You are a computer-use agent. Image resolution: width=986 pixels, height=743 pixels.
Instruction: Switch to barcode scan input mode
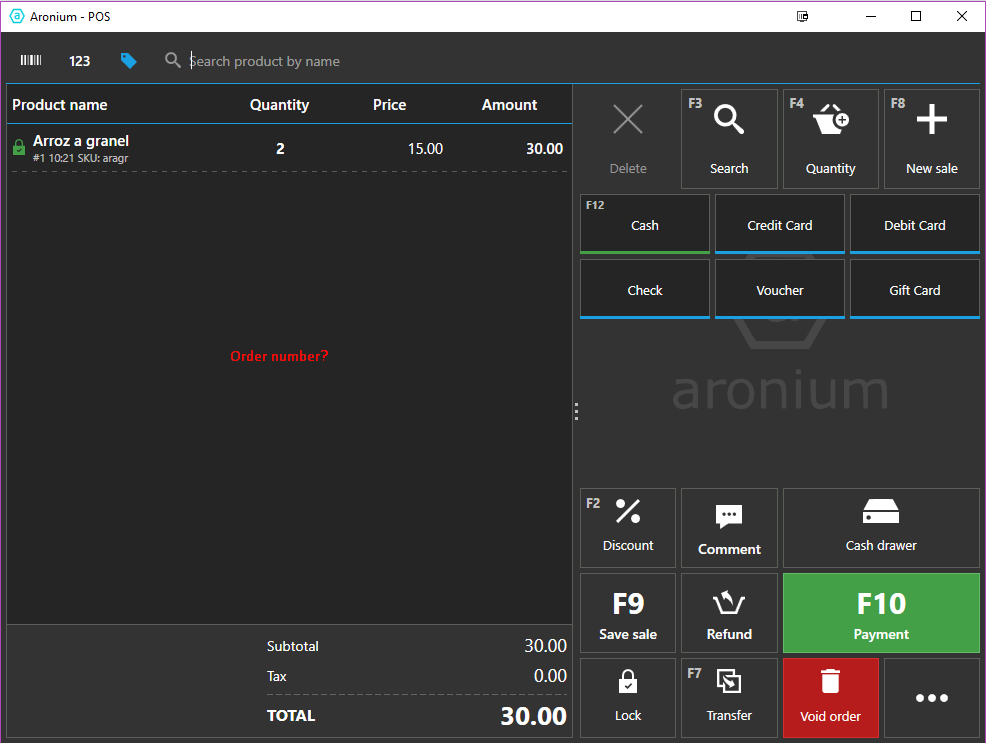(31, 61)
